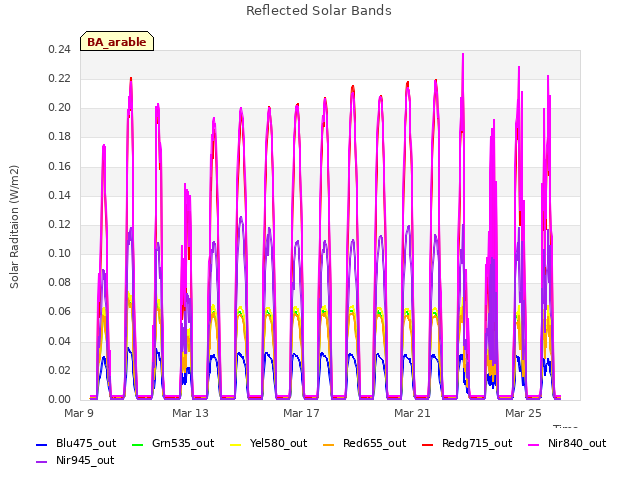Click the 0.20 y-axis tick label
This screenshot has height=480, width=640.
pyautogui.click(x=60, y=108)
